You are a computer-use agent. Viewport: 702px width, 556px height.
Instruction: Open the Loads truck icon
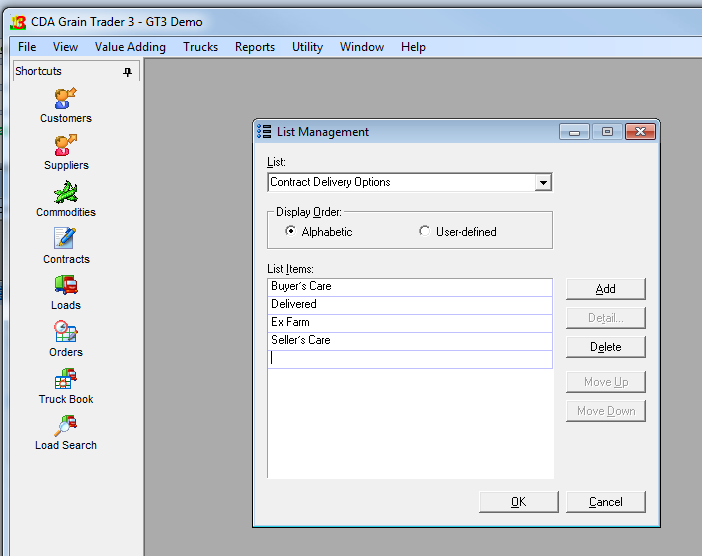(66, 286)
